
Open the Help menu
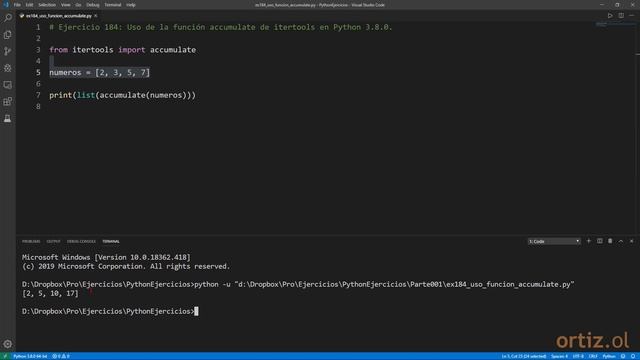[x=131, y=5]
